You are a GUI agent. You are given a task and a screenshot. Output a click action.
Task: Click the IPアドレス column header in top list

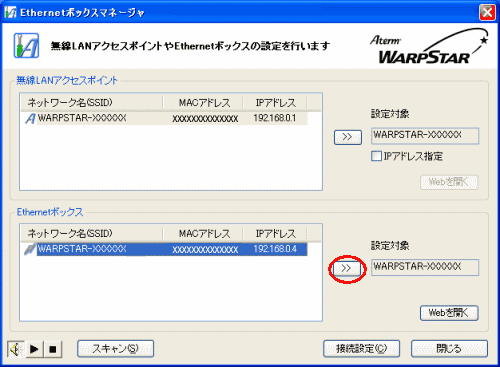275,103
